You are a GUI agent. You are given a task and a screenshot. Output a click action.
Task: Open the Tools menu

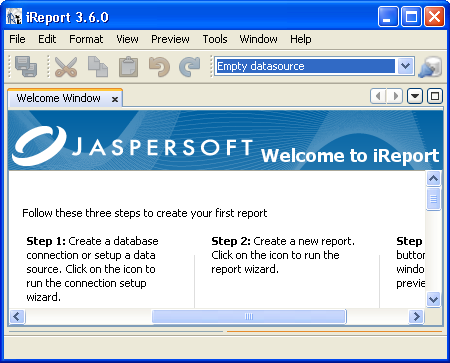(215, 39)
